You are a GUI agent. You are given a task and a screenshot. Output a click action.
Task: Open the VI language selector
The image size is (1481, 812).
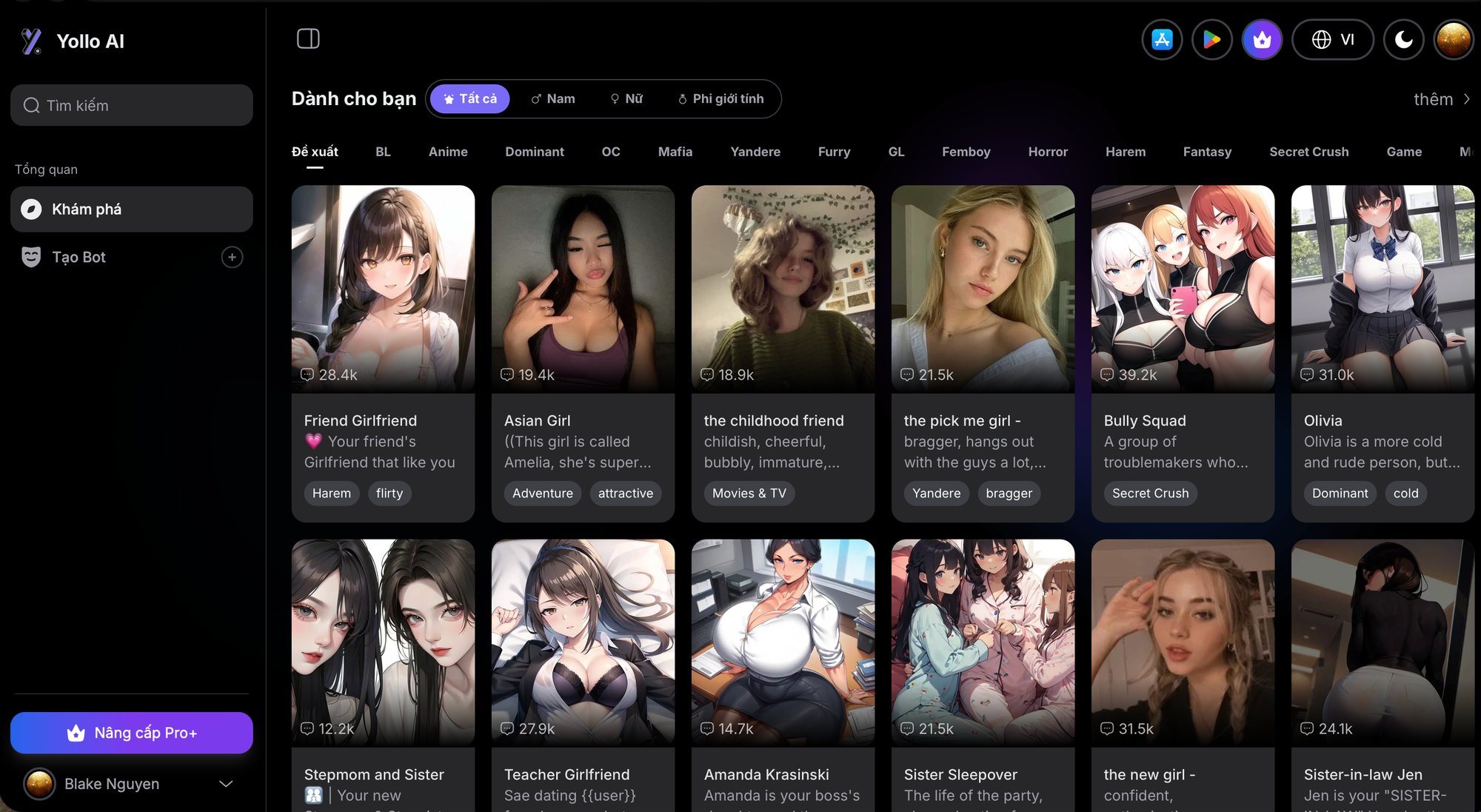[x=1333, y=39]
